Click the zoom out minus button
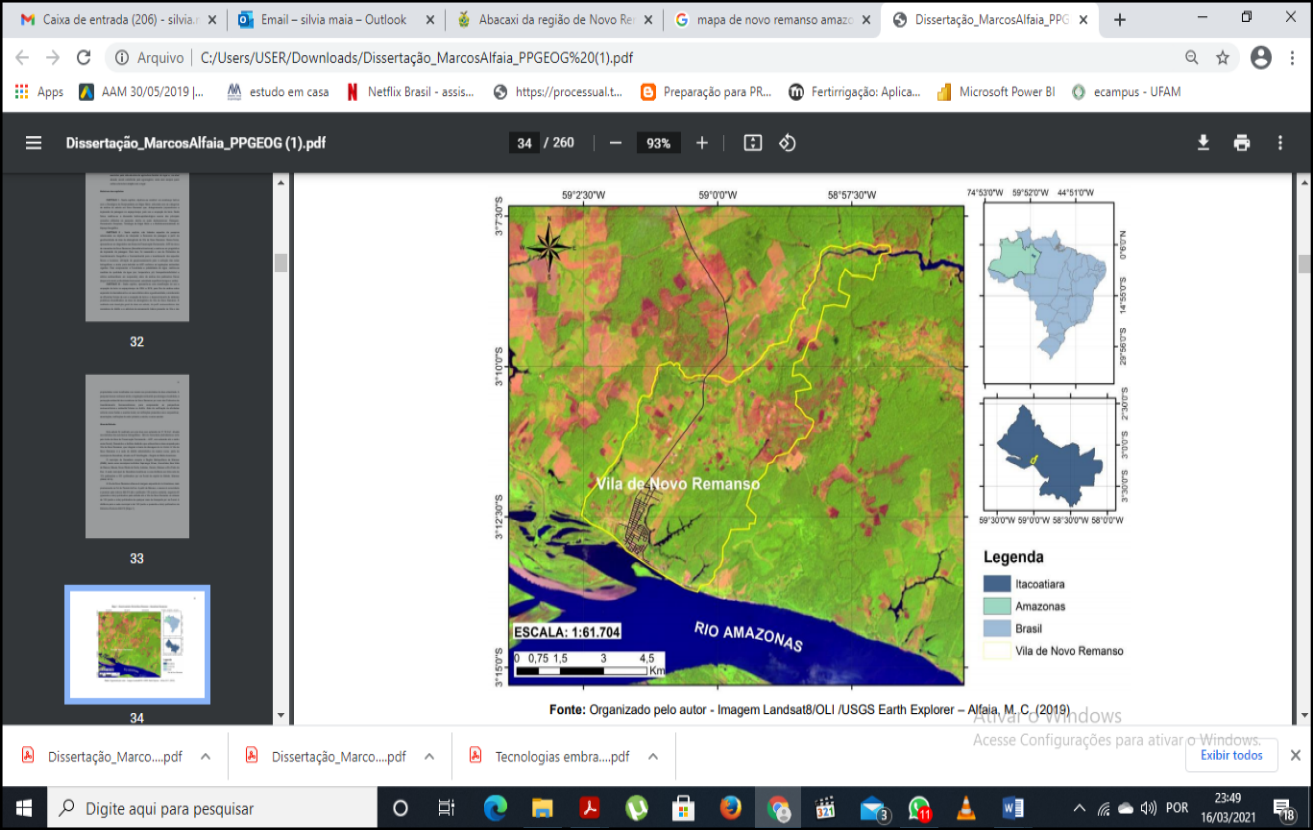Image resolution: width=1313 pixels, height=830 pixels. (616, 143)
